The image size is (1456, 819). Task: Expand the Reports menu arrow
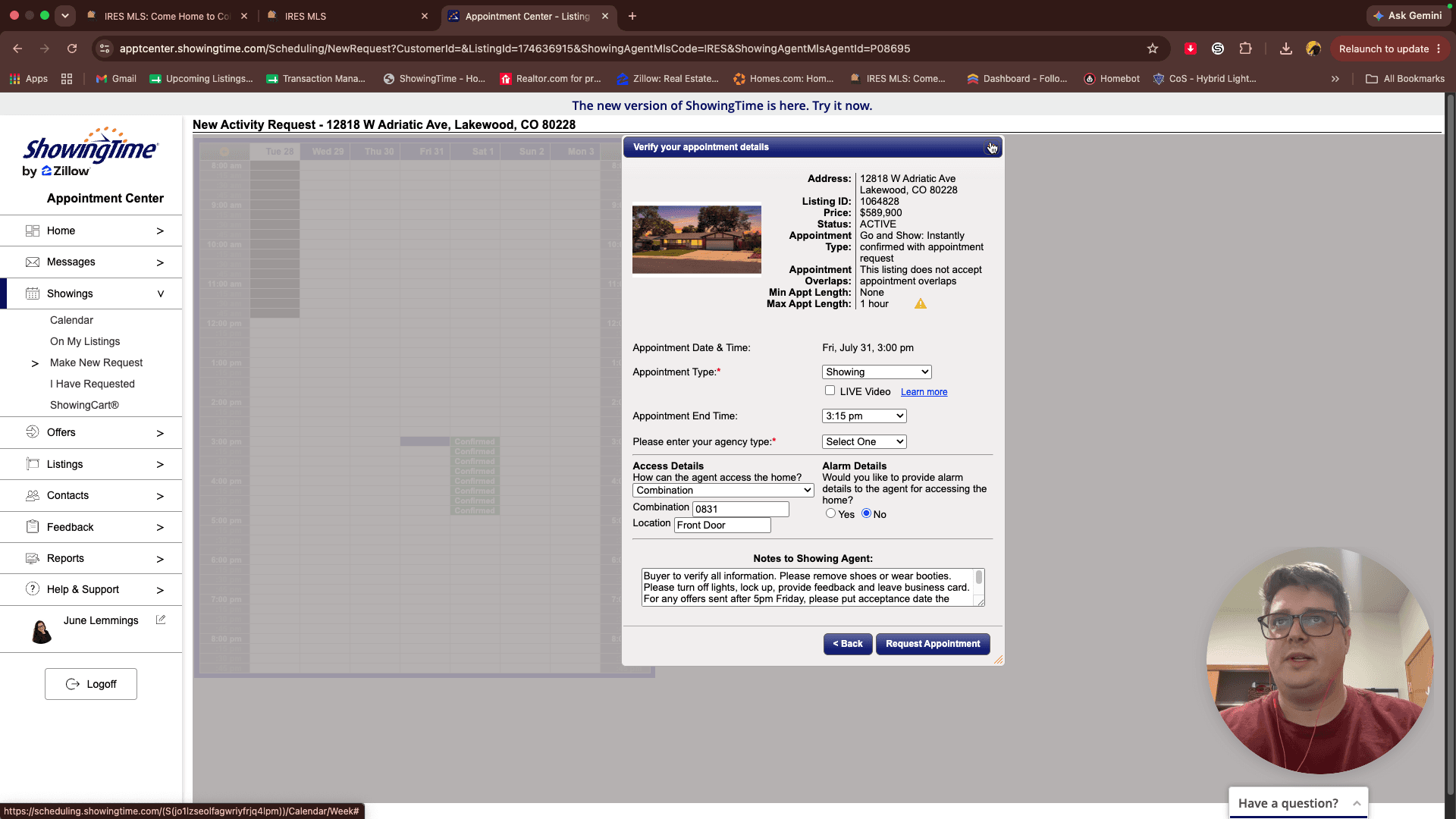coord(160,559)
